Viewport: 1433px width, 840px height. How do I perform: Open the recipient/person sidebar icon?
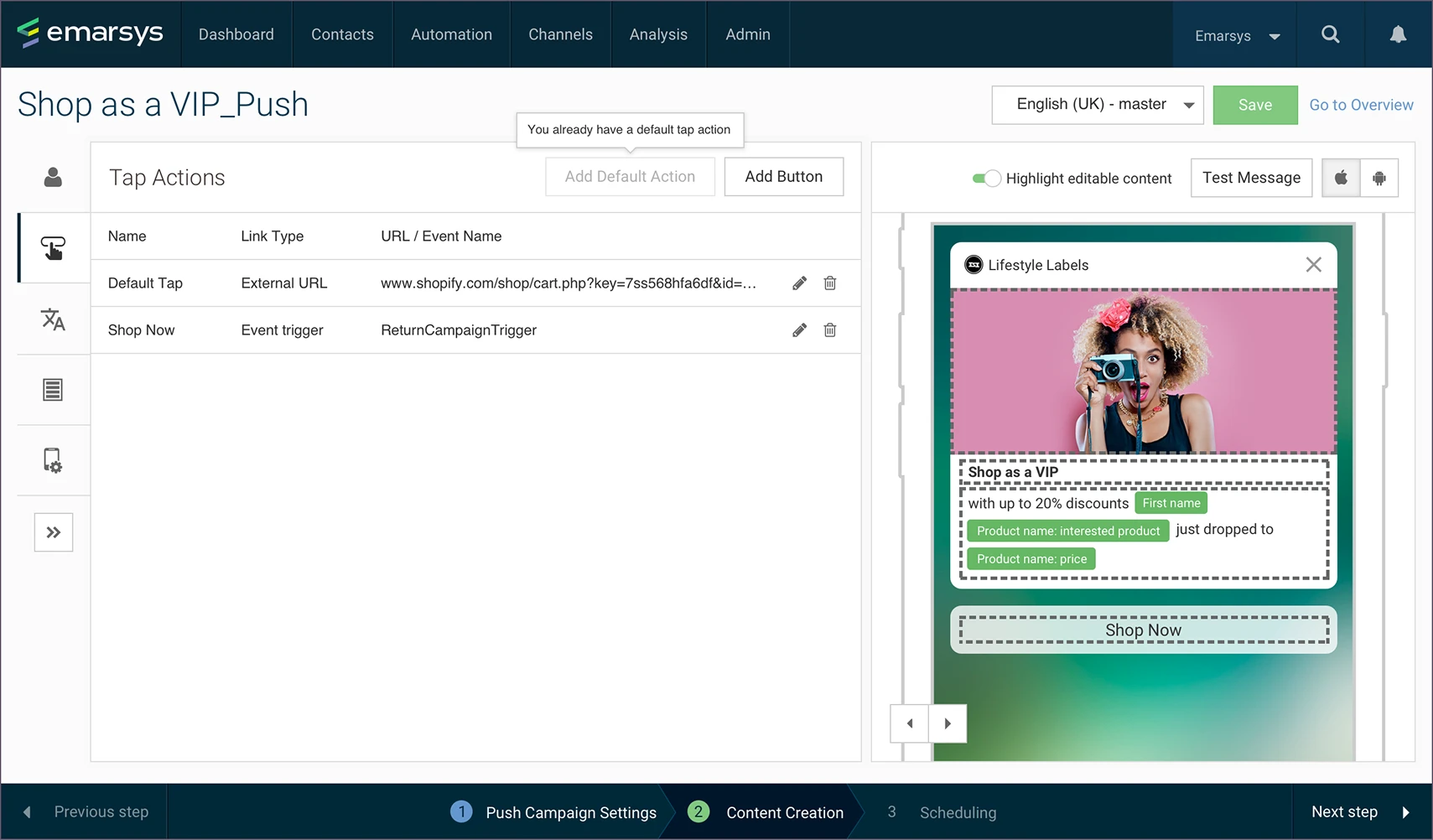pyautogui.click(x=53, y=178)
